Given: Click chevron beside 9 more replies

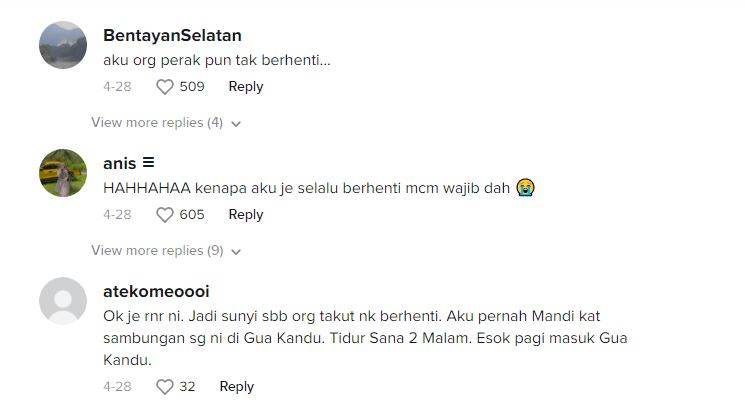Looking at the screenshot, I should point(236,252).
